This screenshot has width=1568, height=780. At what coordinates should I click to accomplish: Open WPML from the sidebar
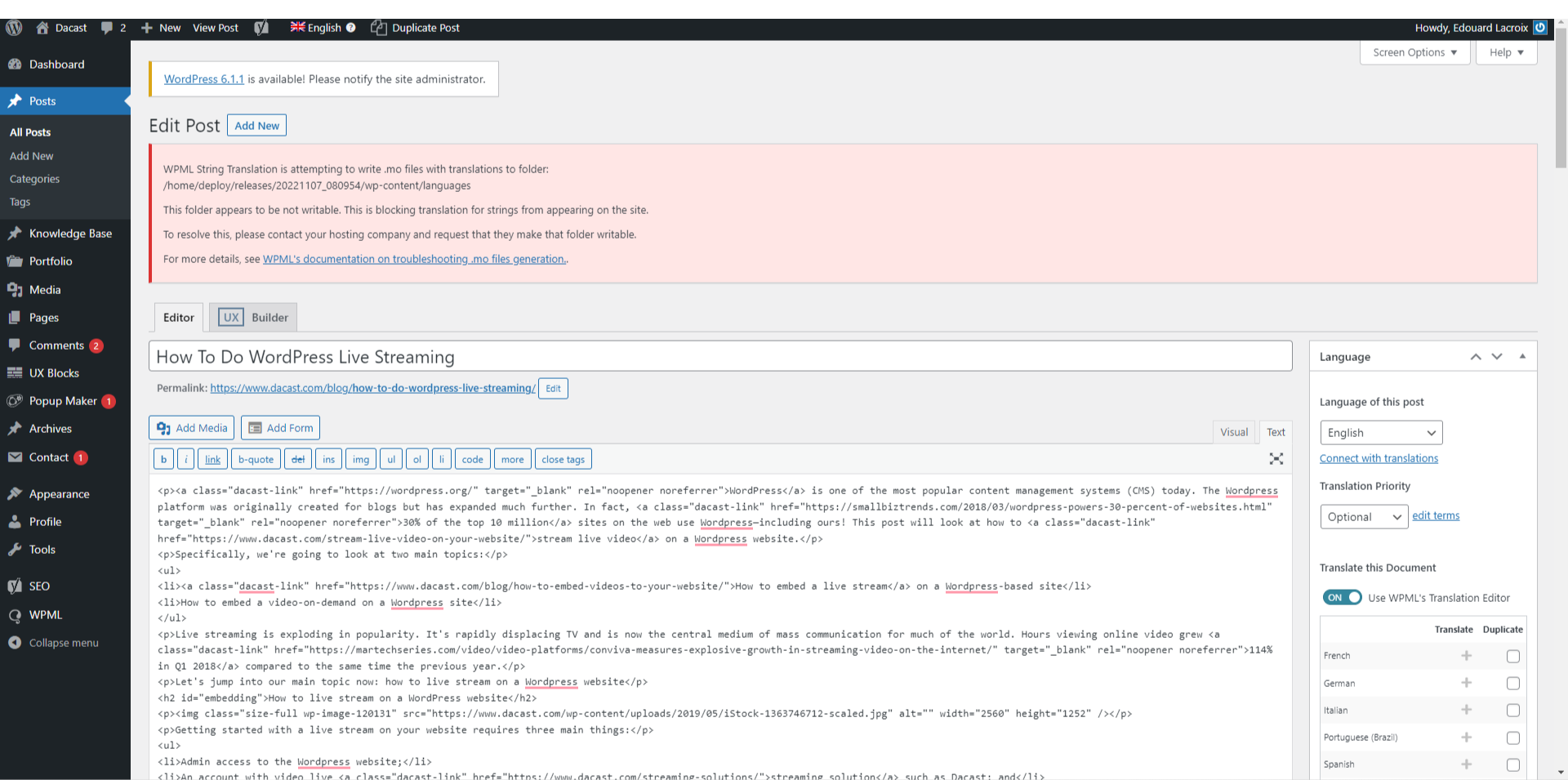tap(46, 614)
